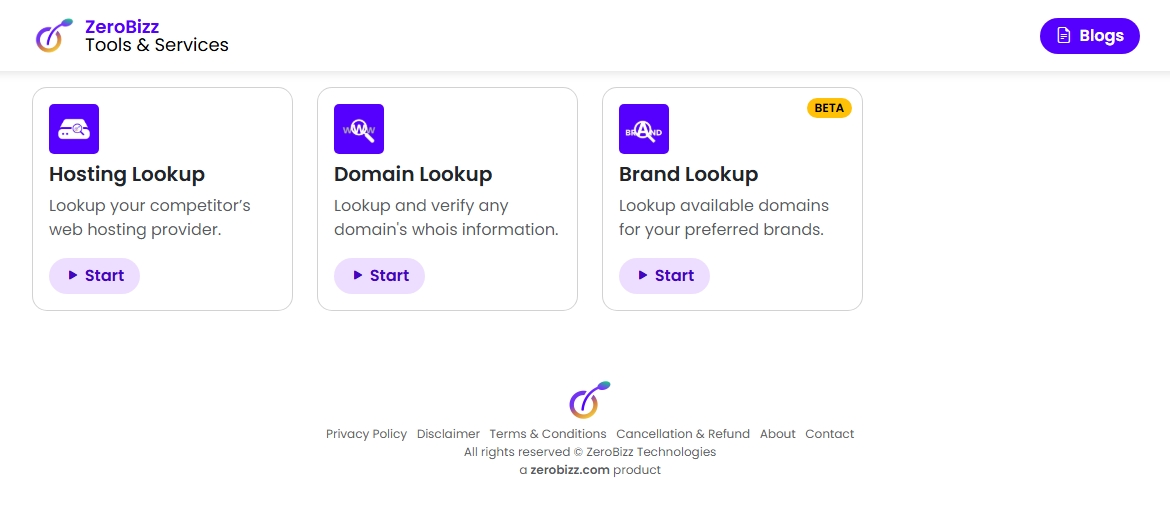Click the ZeroBizz Tools & Services title
1170x525 pixels.
click(157, 36)
